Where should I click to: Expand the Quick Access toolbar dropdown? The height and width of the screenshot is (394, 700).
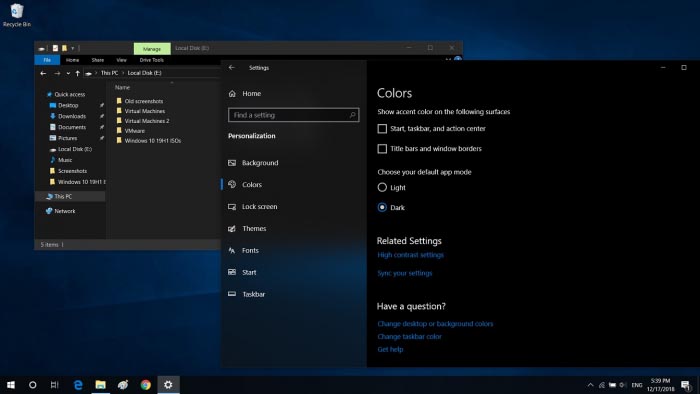(x=73, y=48)
